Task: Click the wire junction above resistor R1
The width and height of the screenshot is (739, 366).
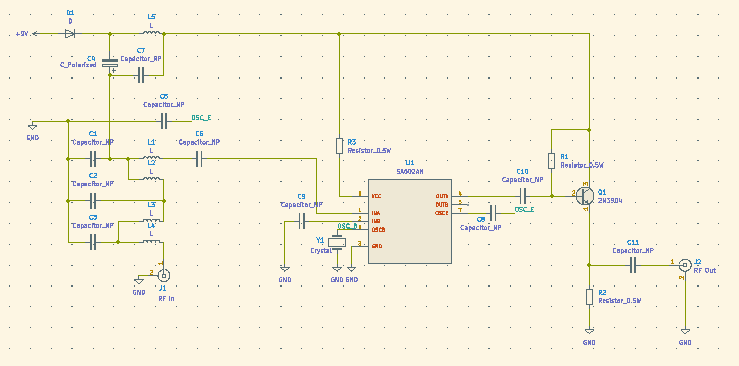Action: 589,130
